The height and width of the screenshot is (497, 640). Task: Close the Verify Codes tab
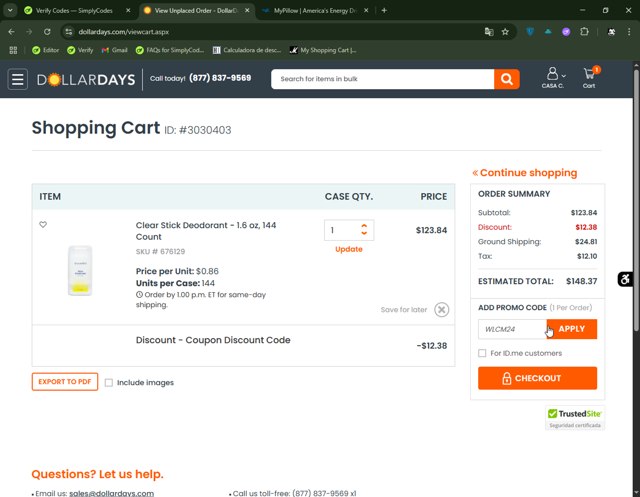(128, 11)
